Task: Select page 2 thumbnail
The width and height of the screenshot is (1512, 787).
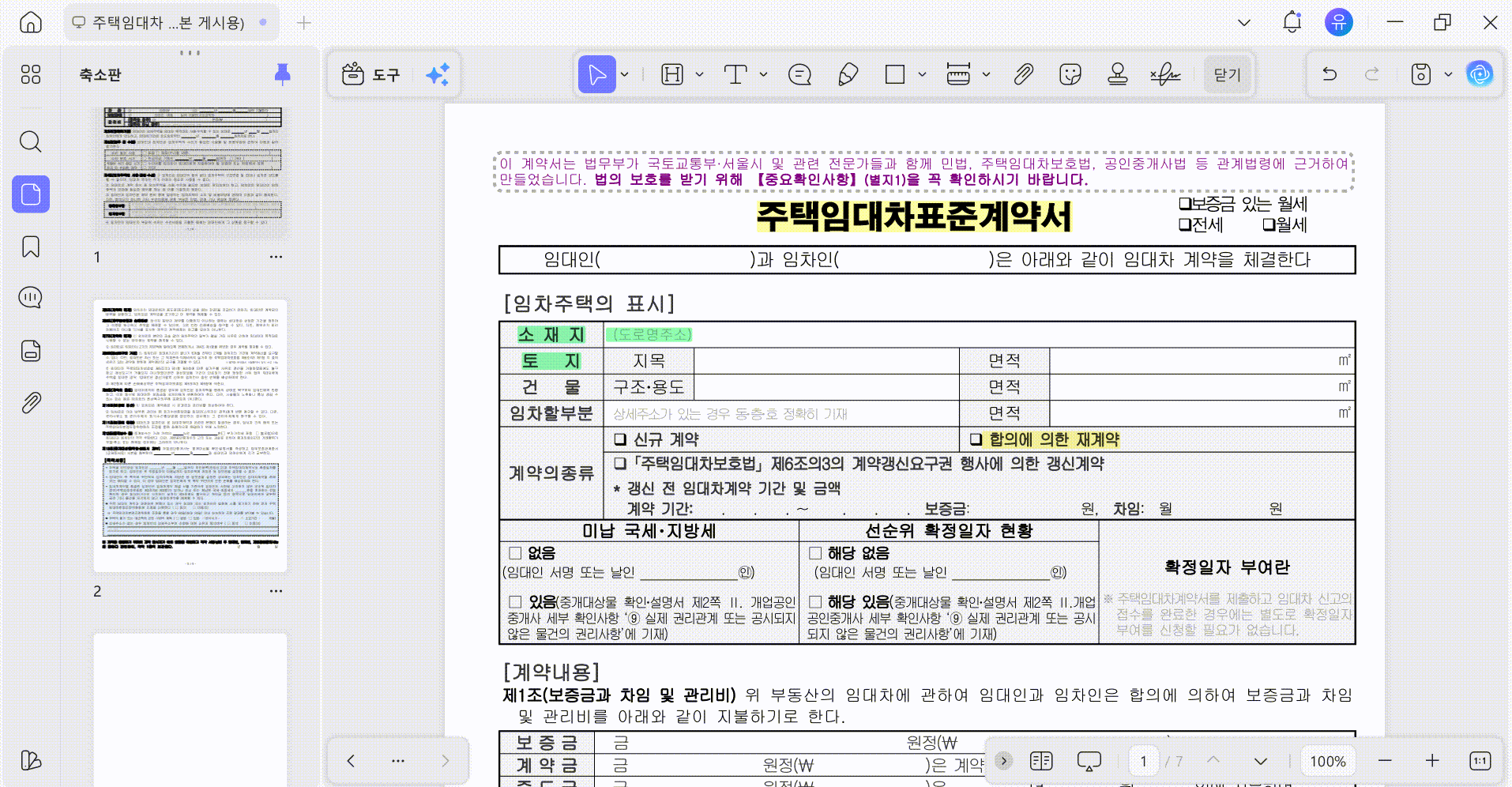Action: coord(190,435)
